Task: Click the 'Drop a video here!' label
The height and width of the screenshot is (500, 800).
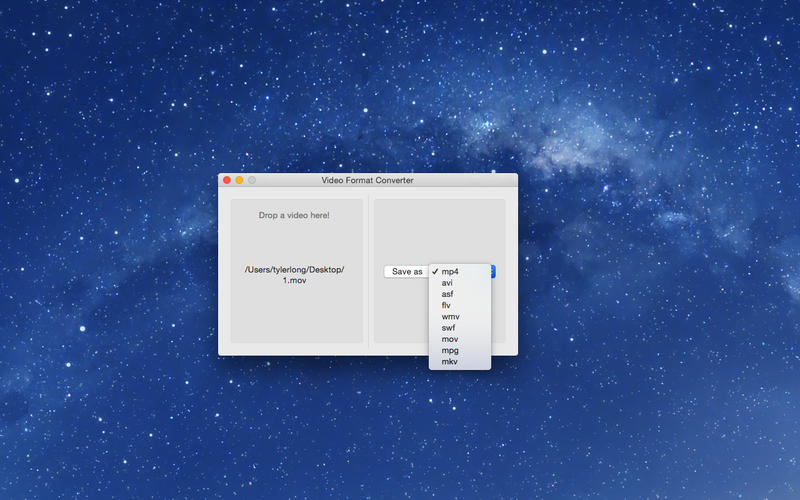Action: click(294, 215)
